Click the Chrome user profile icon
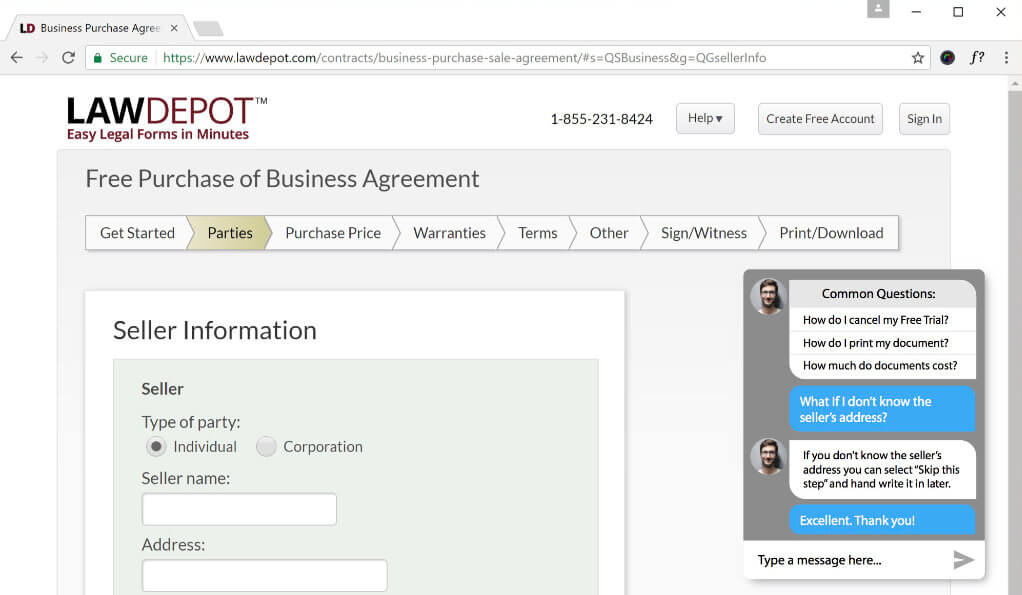1022x595 pixels. tap(879, 11)
